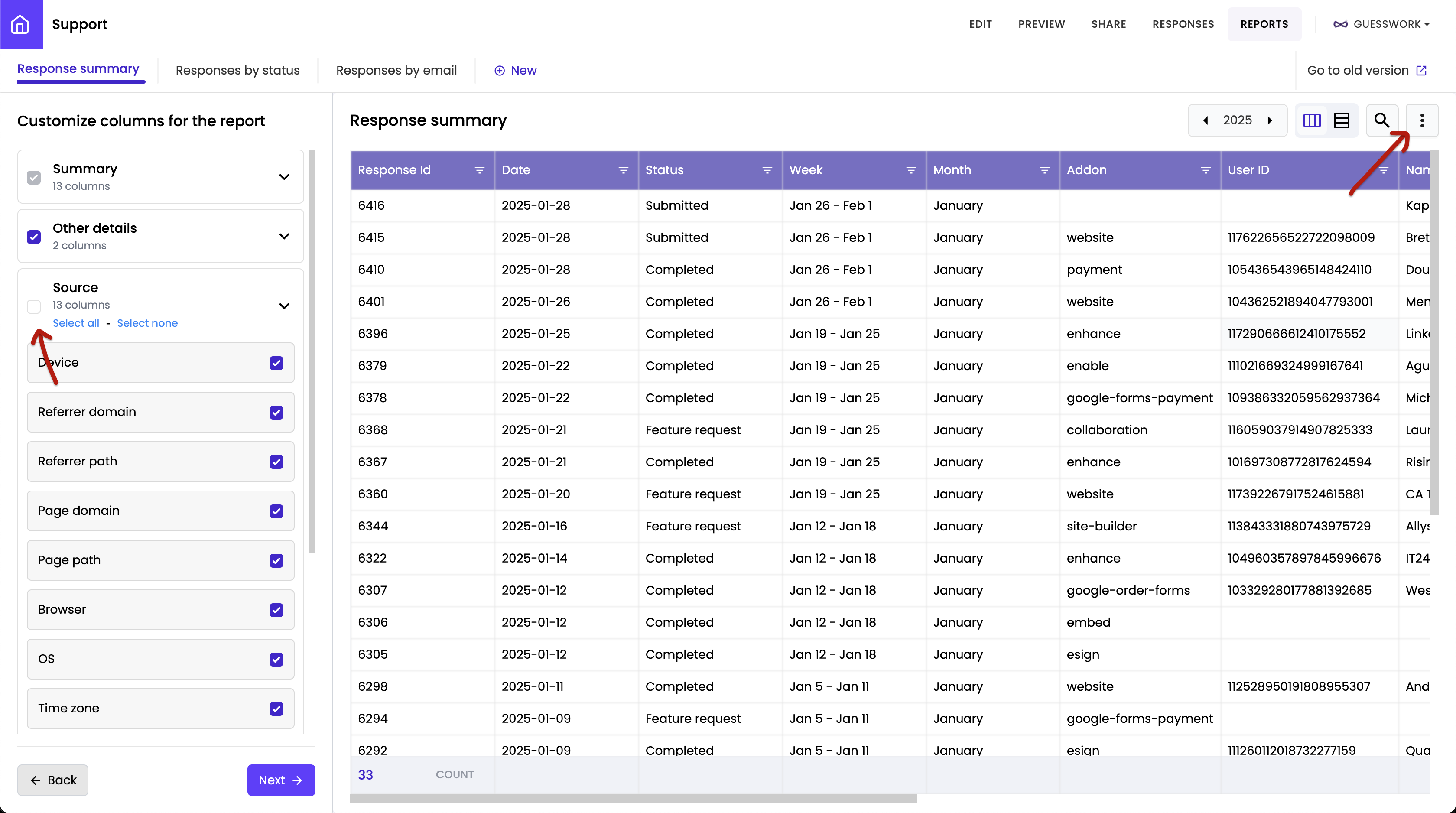Viewport: 1456px width, 813px height.
Task: Filter the Addon column
Action: click(1206, 170)
